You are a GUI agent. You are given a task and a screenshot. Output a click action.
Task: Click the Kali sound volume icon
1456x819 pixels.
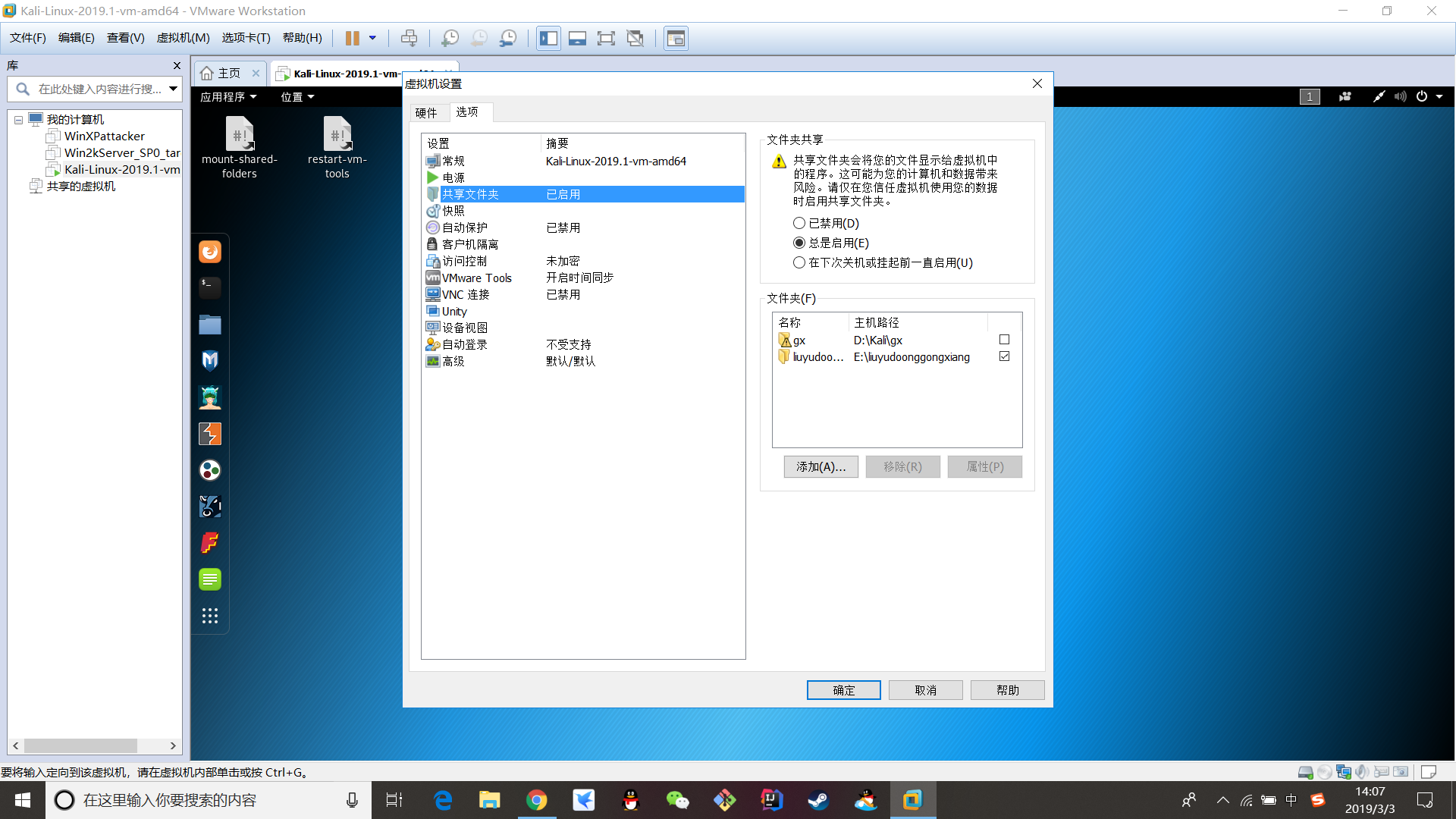click(x=1400, y=96)
